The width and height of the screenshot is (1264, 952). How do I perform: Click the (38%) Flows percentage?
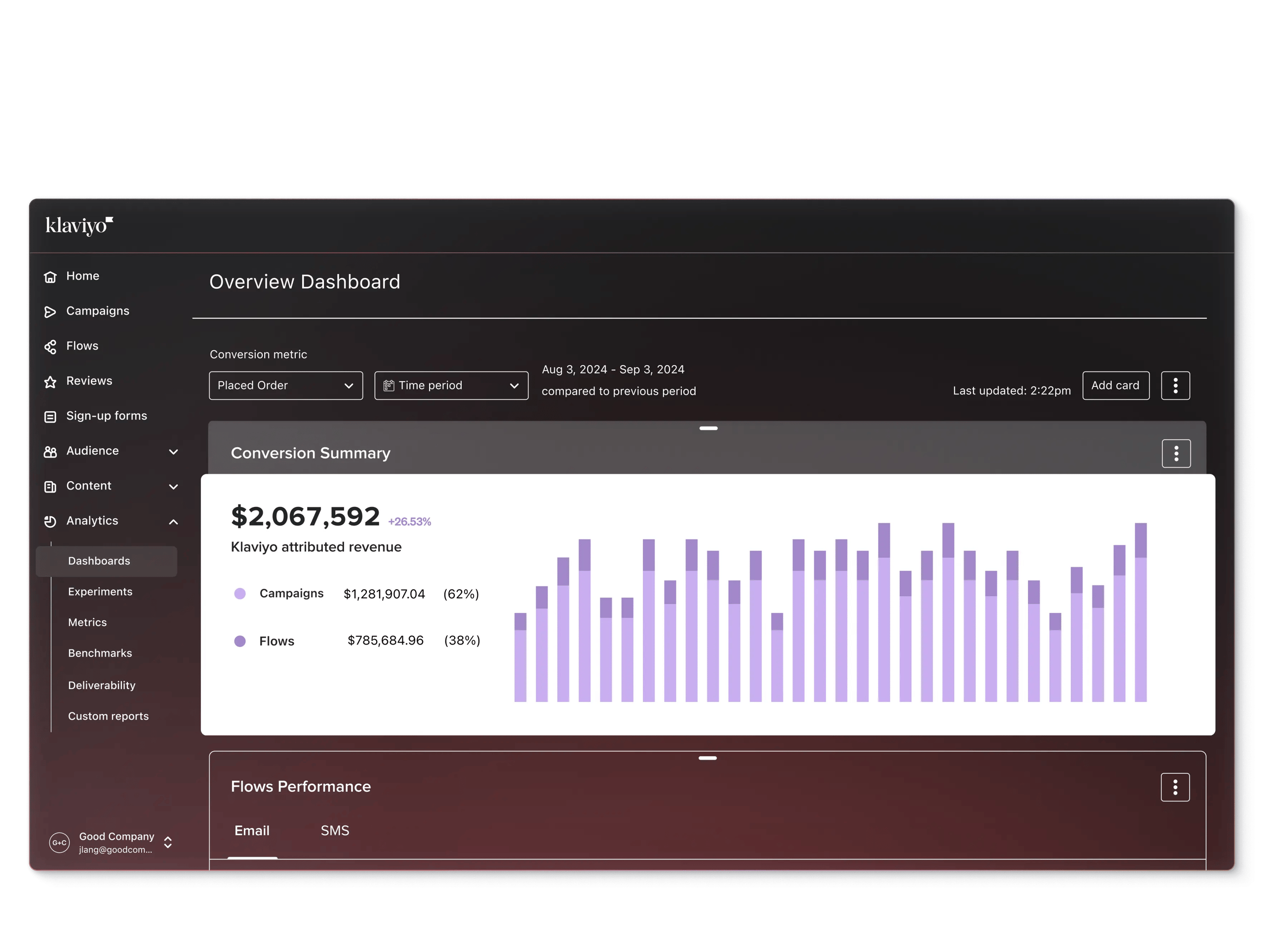[462, 640]
